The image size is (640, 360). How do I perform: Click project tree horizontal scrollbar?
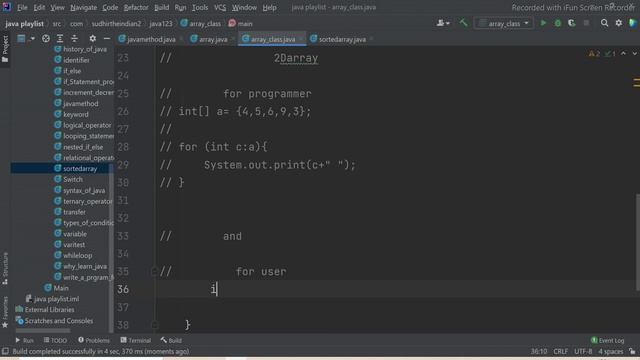coord(43,330)
